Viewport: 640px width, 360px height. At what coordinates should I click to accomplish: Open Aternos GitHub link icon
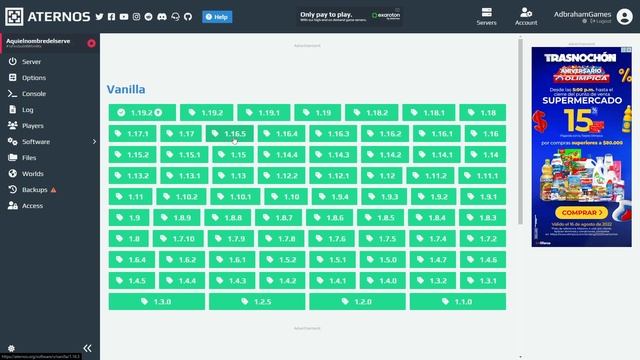point(188,17)
